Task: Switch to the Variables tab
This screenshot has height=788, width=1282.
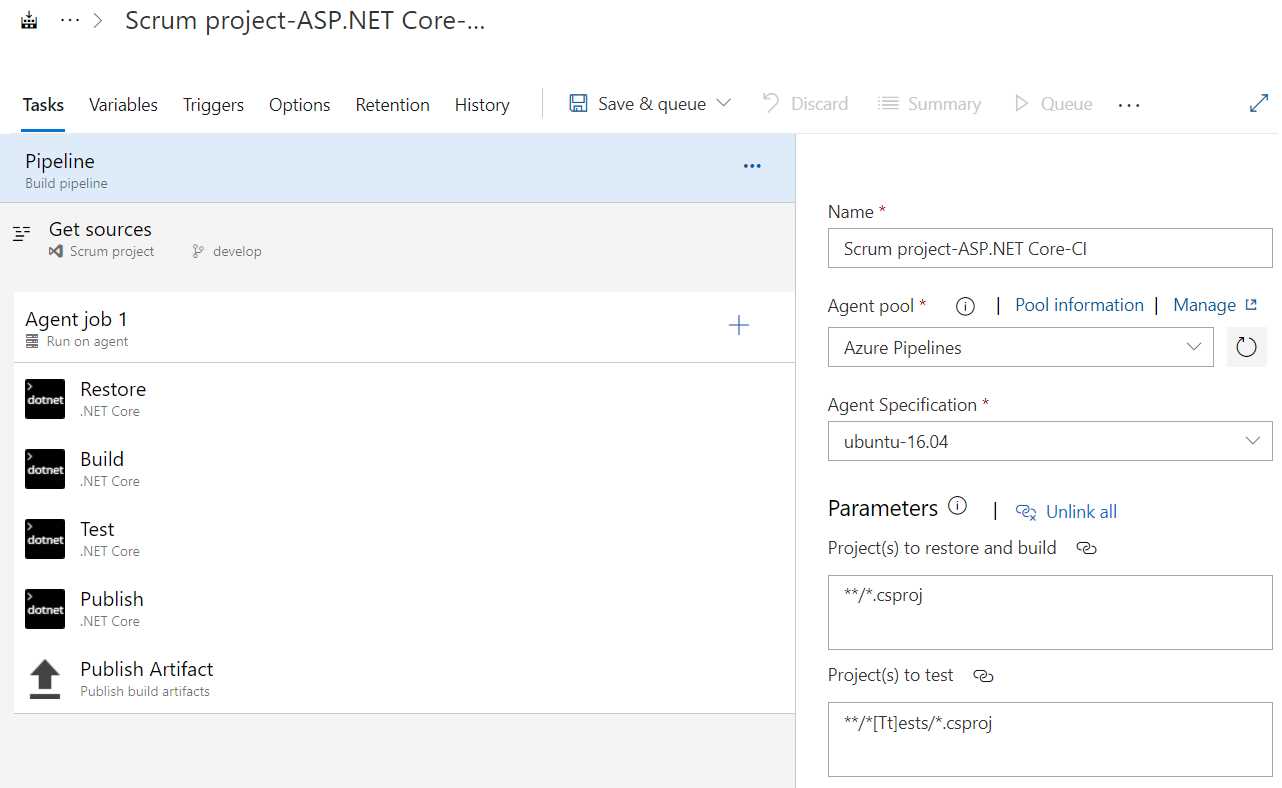Action: click(122, 104)
